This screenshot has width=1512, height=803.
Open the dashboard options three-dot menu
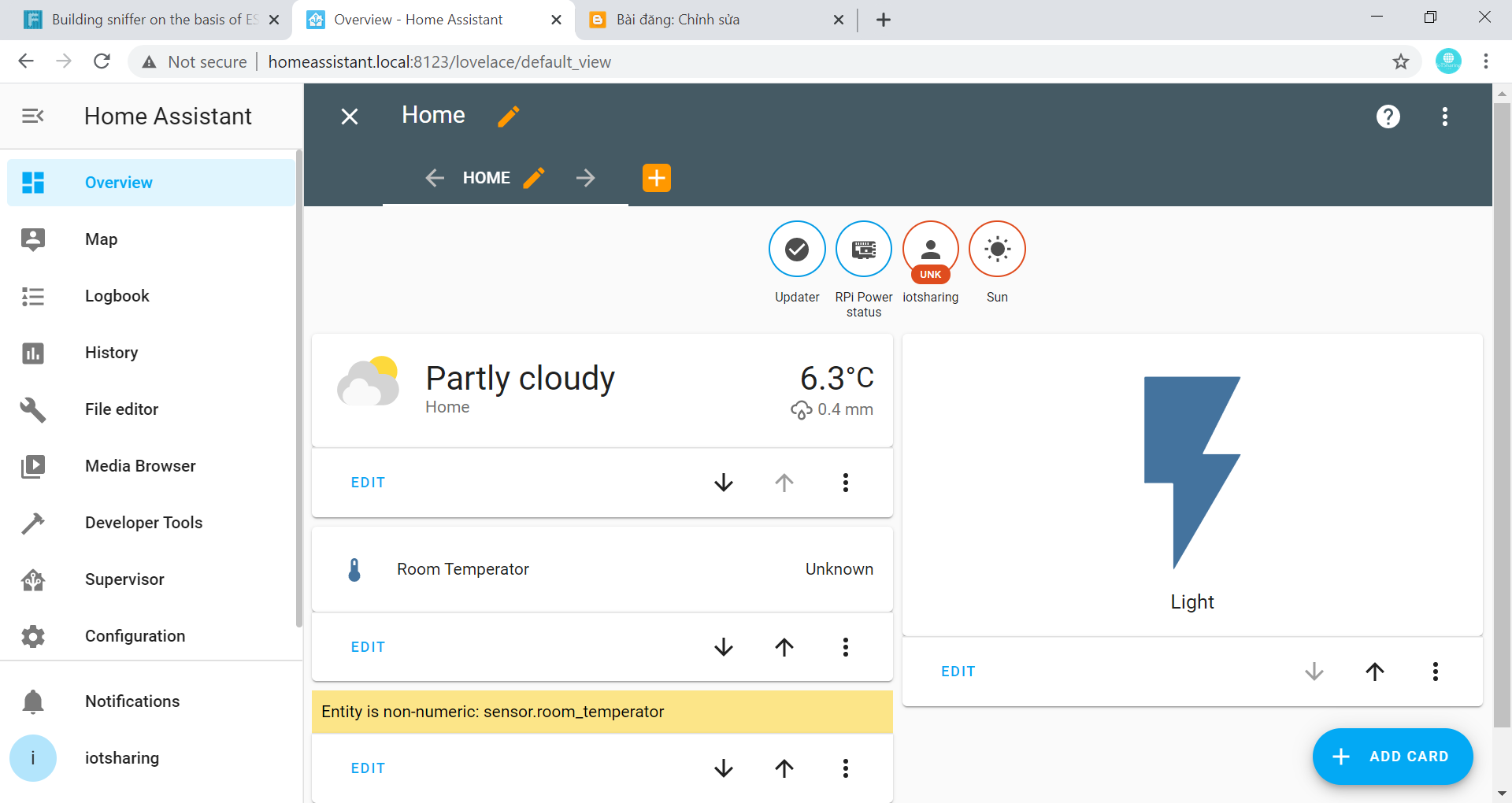pos(1445,116)
